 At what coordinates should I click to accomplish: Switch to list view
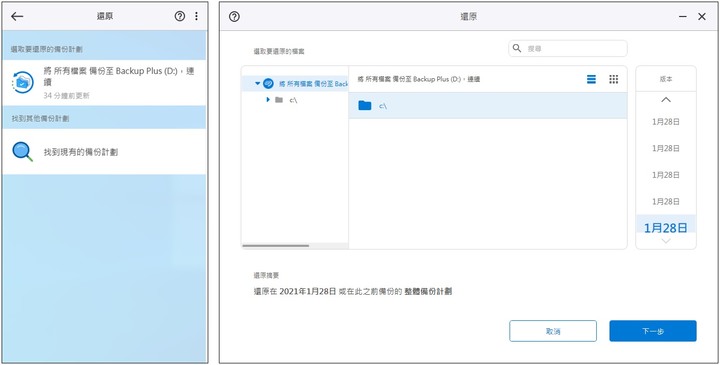(591, 79)
